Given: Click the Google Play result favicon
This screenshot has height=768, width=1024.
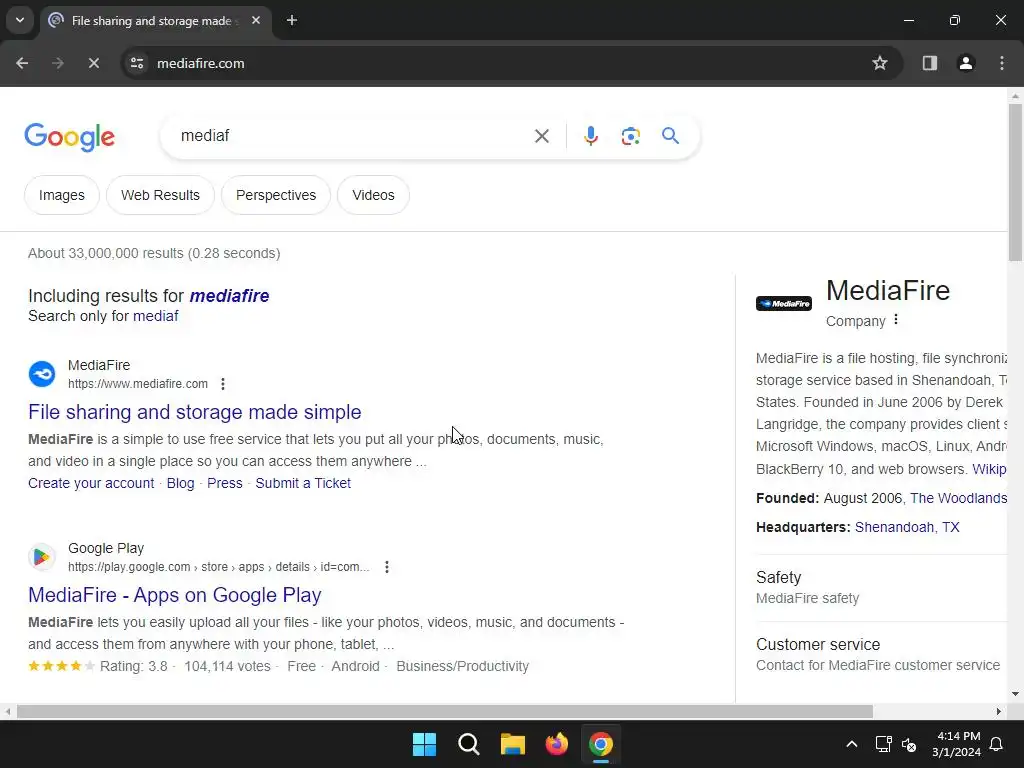Looking at the screenshot, I should tap(42, 557).
